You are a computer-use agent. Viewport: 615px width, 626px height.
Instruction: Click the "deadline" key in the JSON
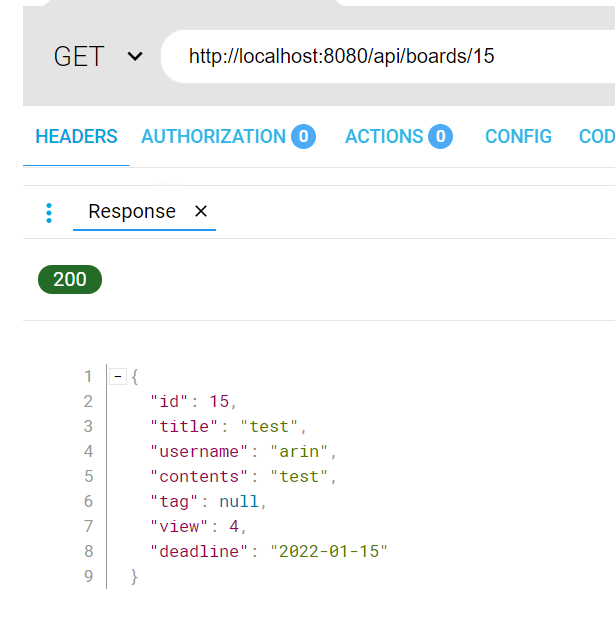click(x=199, y=552)
